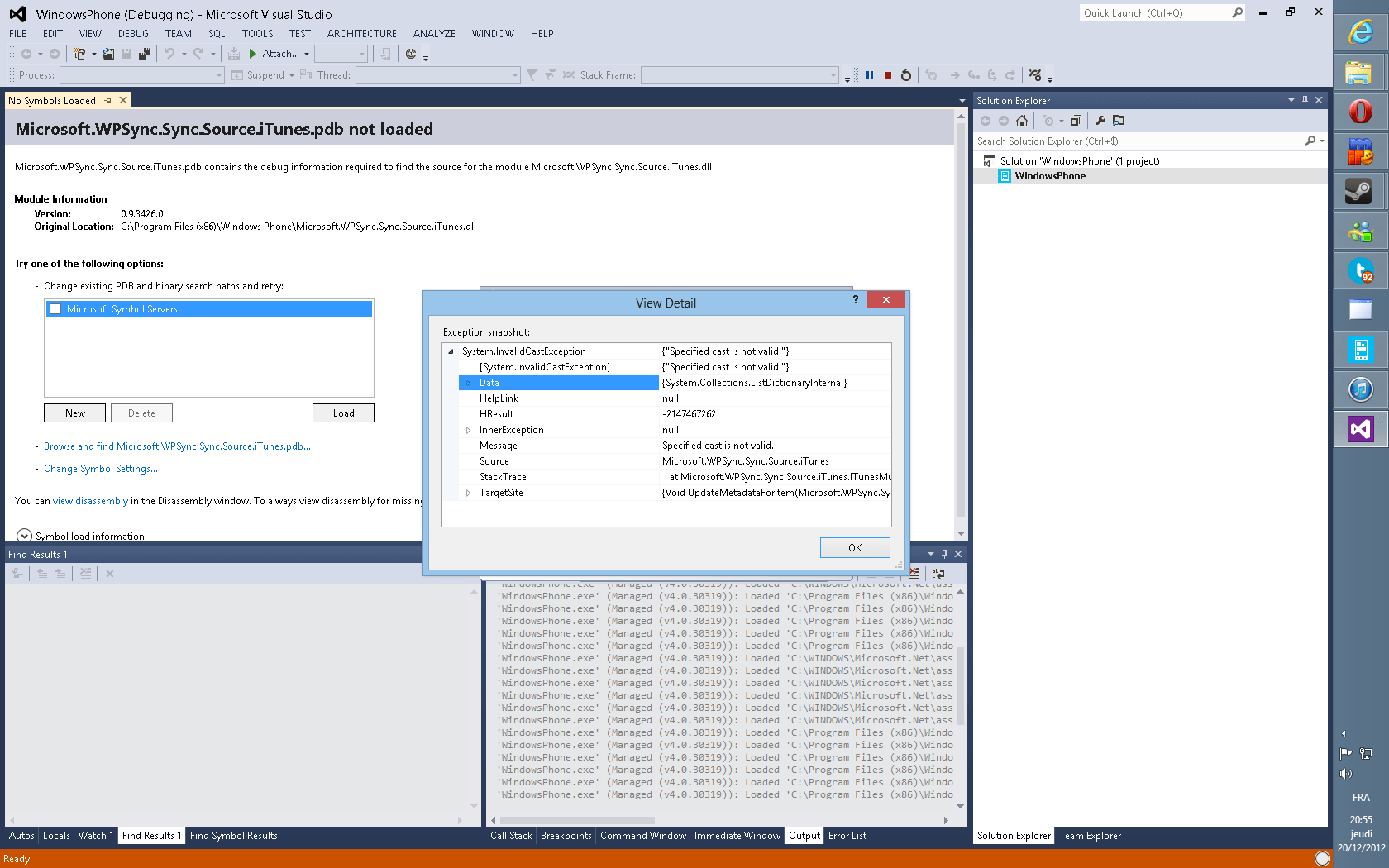Click the Save All toolbar icon

click(x=145, y=54)
